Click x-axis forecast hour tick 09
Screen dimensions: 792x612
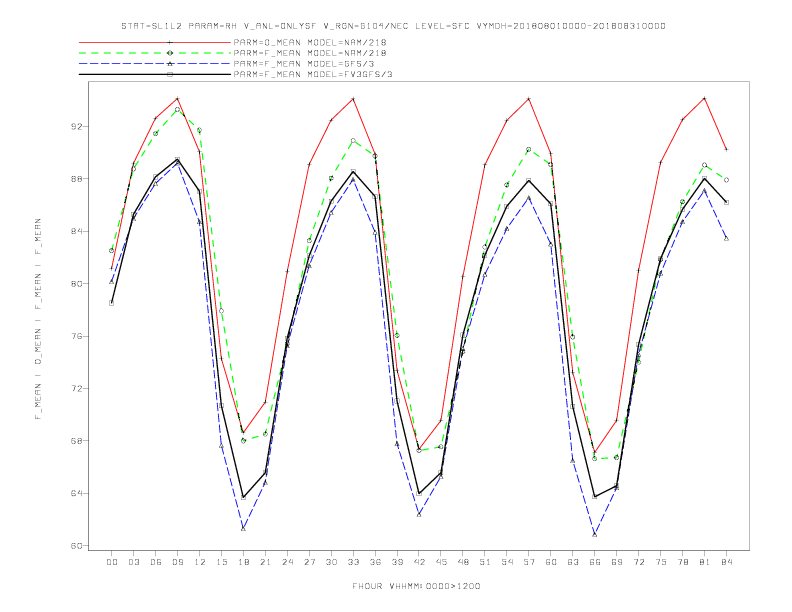(x=178, y=562)
